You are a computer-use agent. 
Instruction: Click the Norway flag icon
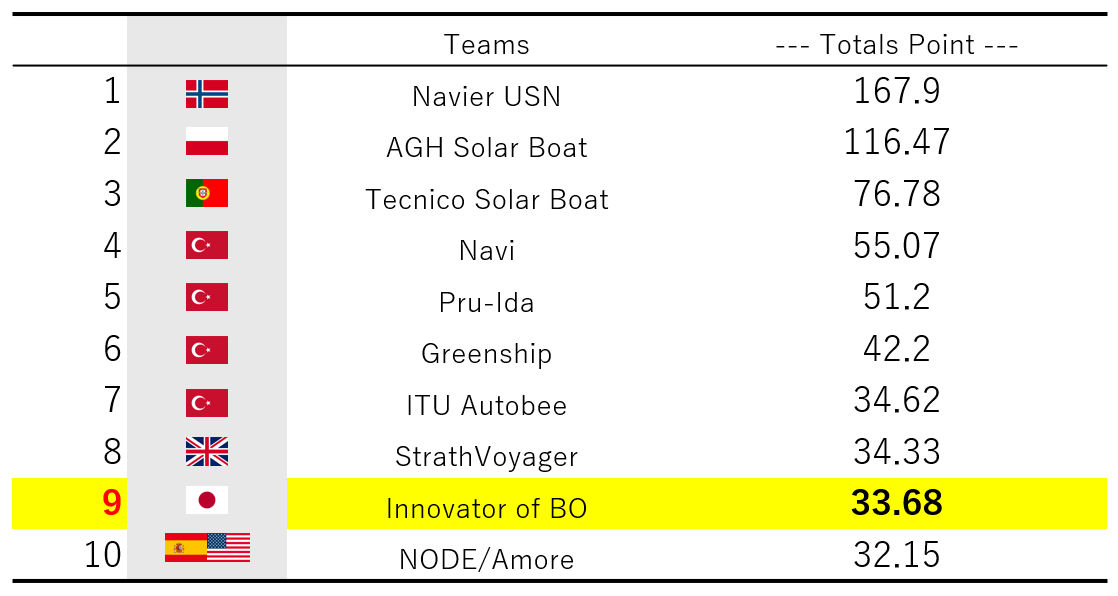[207, 94]
